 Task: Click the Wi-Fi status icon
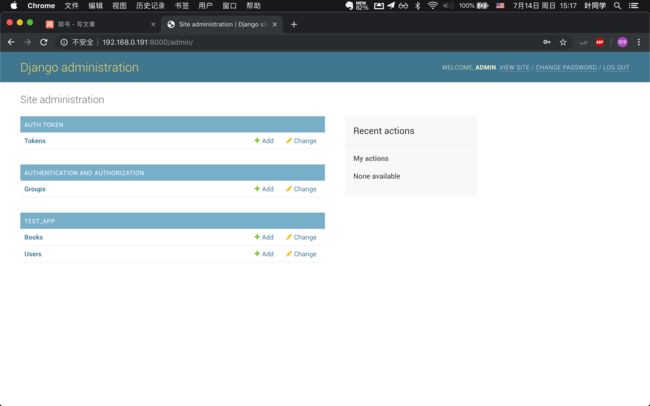pos(432,6)
